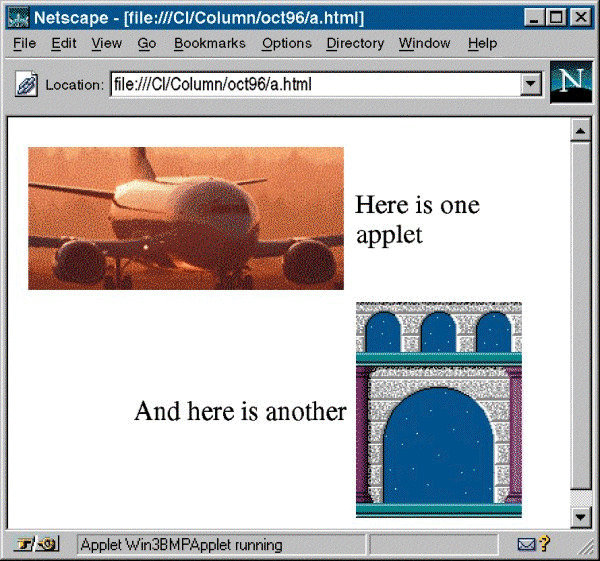Click the airplane image applet
This screenshot has width=600, height=561.
tap(186, 218)
